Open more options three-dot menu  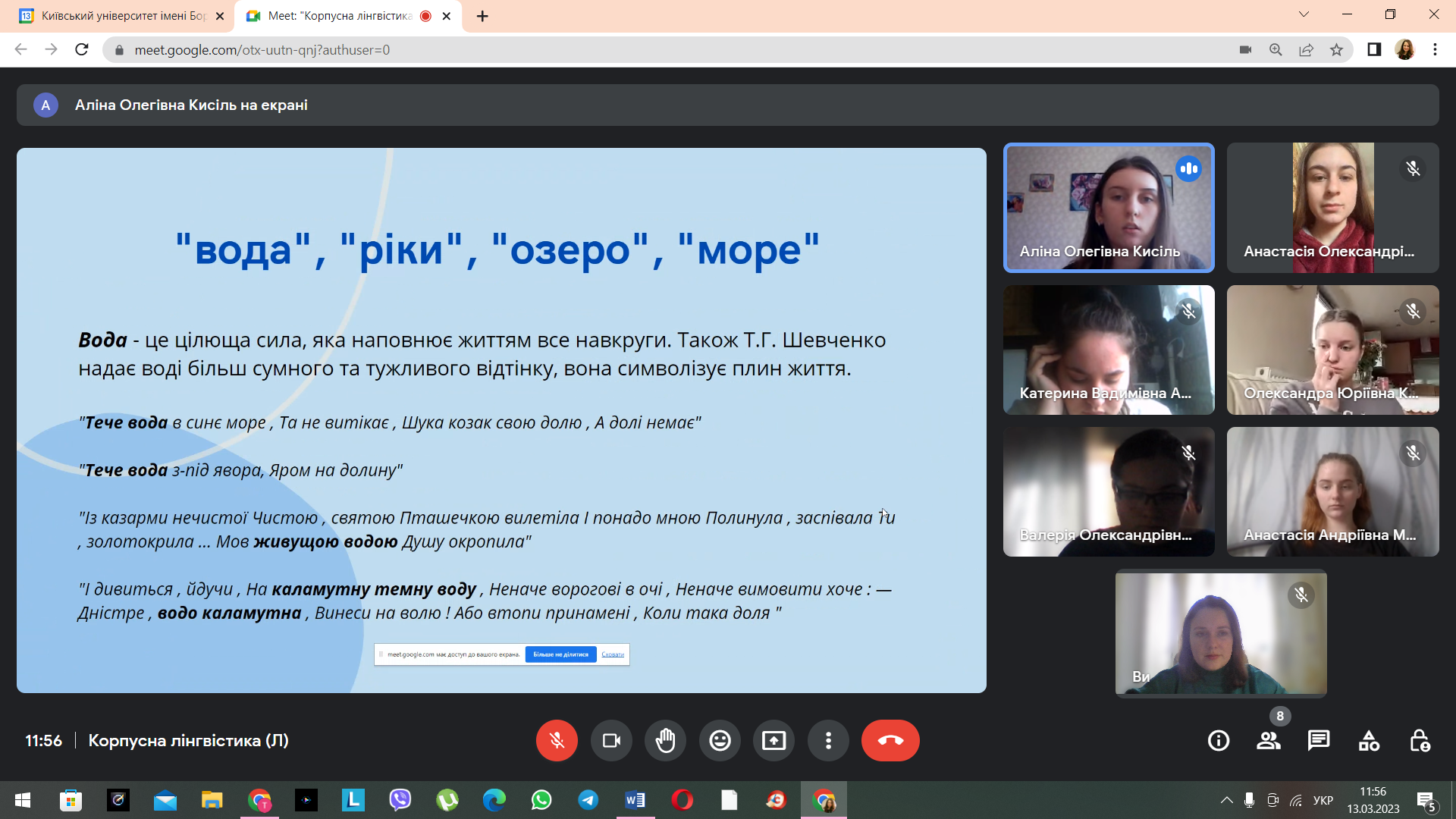(828, 740)
